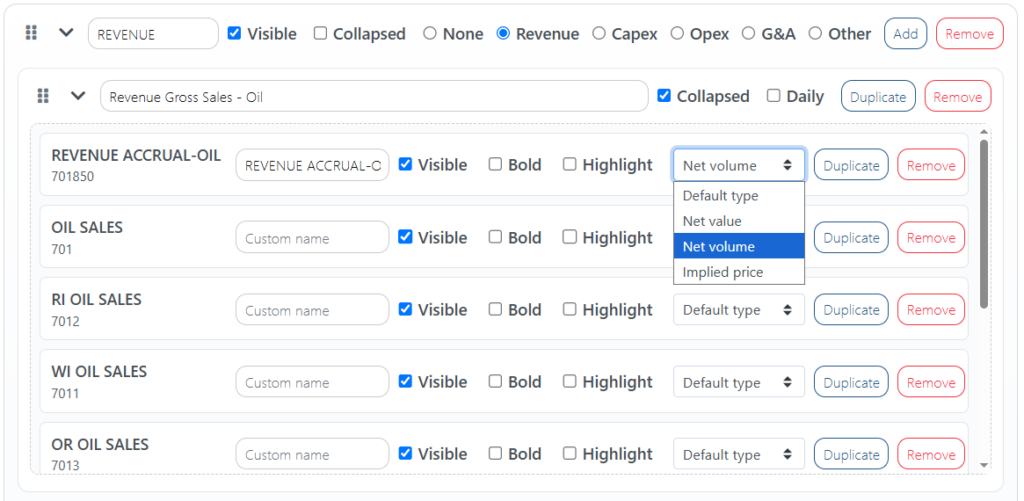Viewport: 1024px width, 501px height.
Task: Open the type dropdown for RI OIL SALES
Action: (x=739, y=310)
